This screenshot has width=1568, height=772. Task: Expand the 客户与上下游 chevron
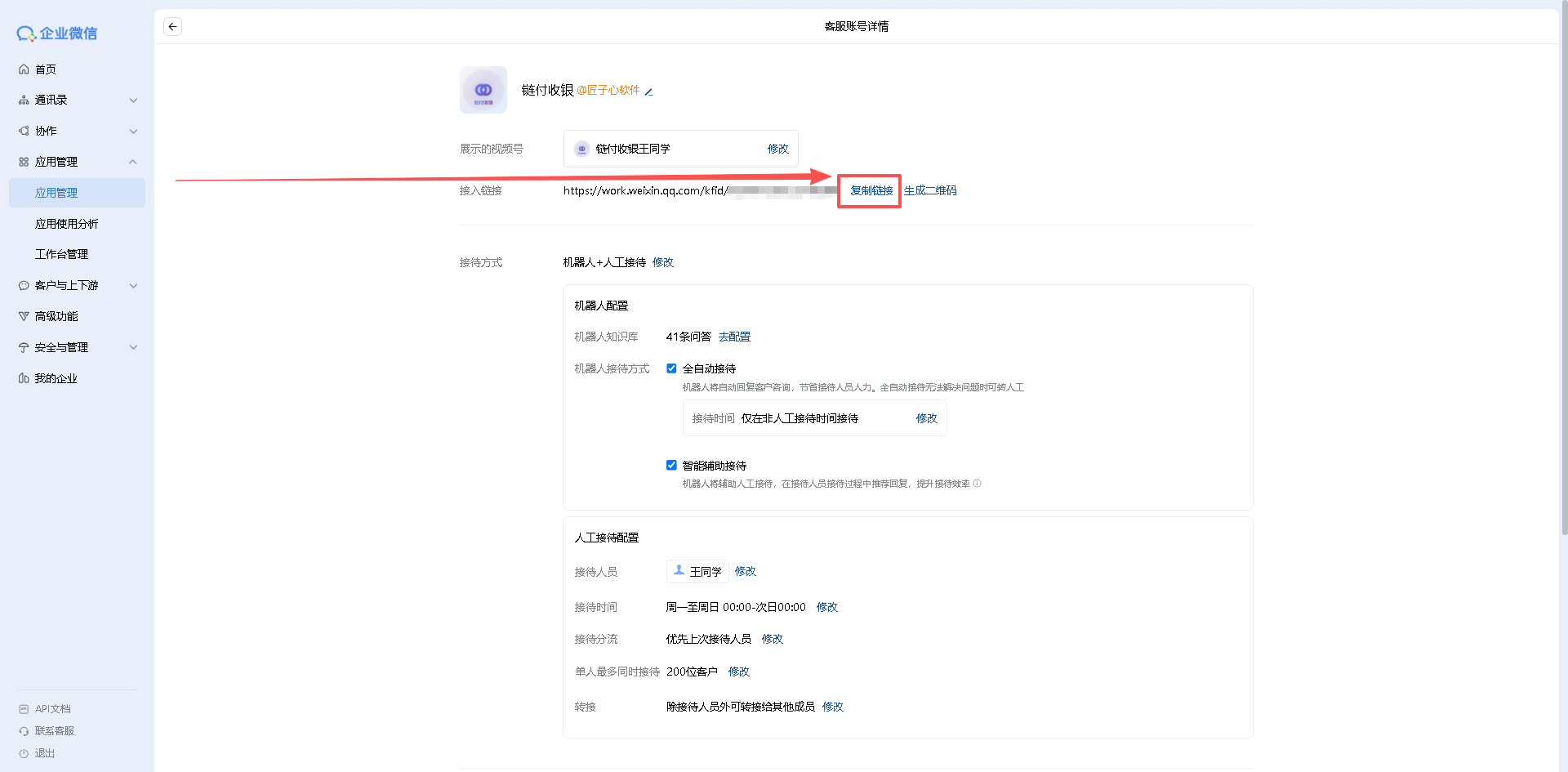[x=133, y=286]
